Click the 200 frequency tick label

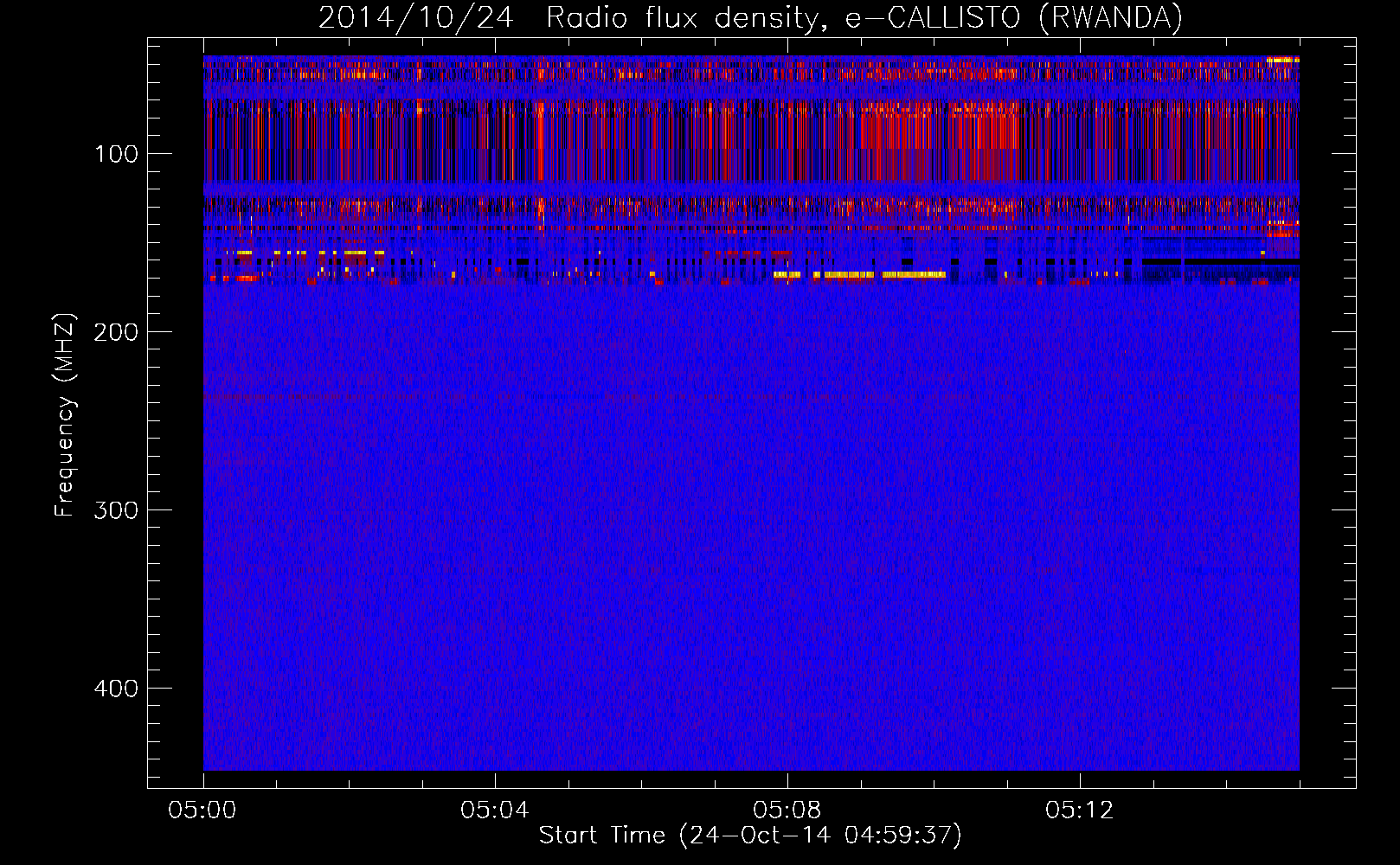[116, 332]
